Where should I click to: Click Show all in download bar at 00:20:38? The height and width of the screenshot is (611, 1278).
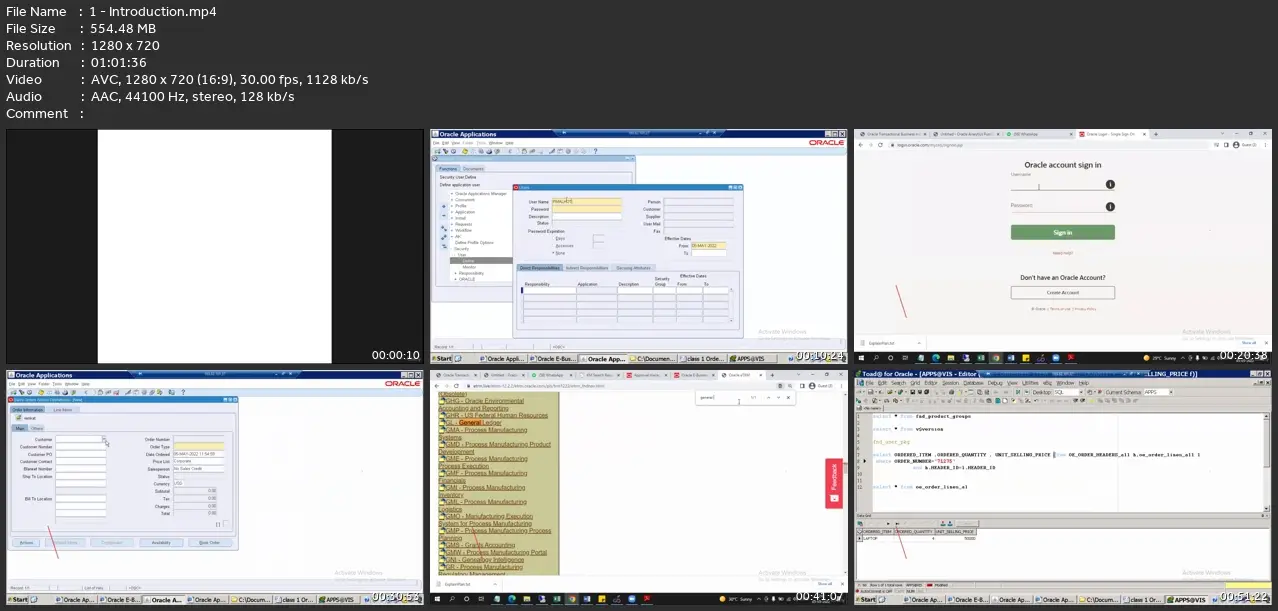[x=1249, y=342]
